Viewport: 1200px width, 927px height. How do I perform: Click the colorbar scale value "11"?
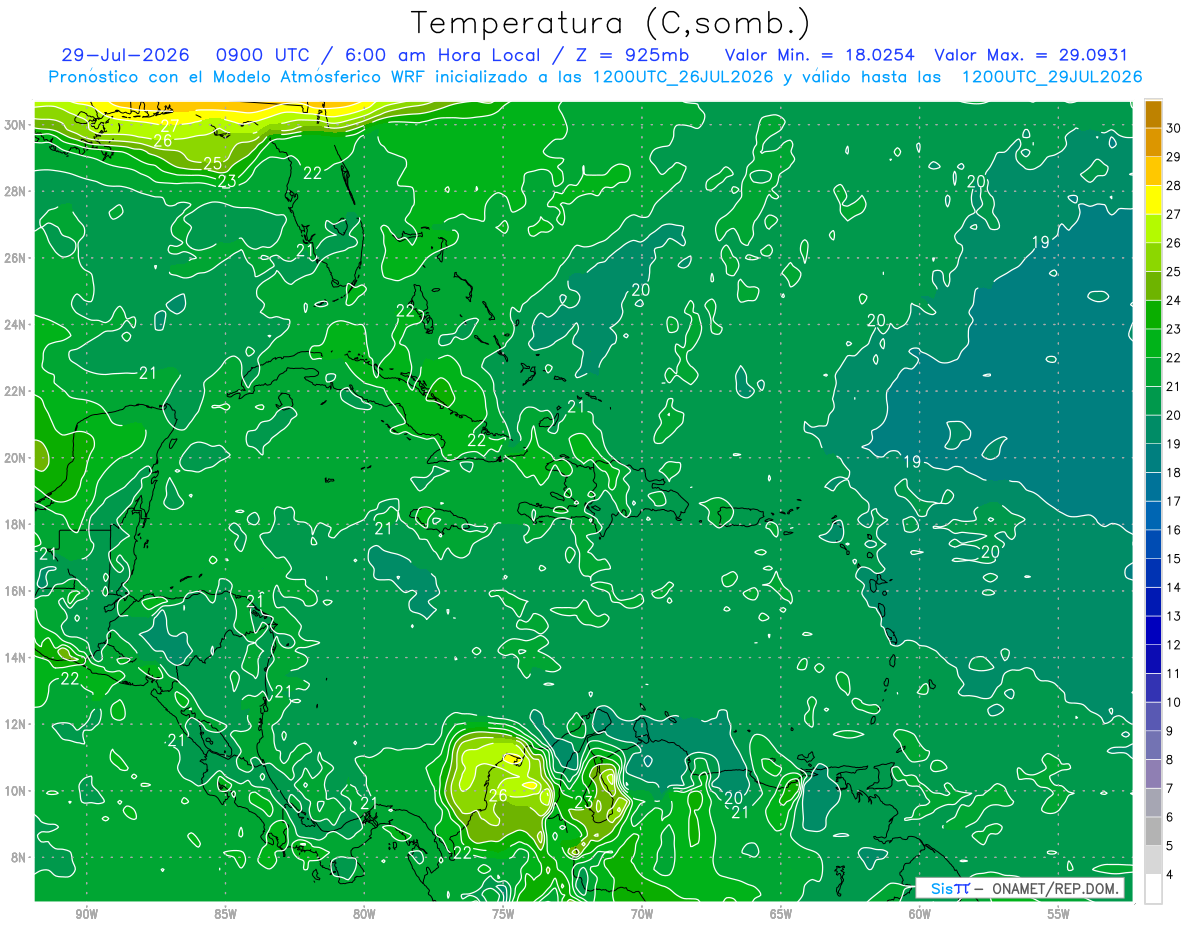1174,673
